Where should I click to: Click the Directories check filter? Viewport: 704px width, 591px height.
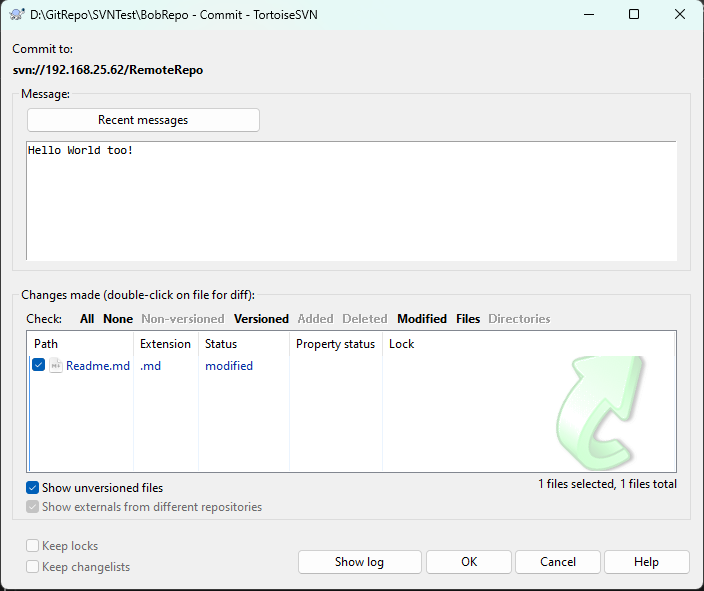click(x=519, y=319)
